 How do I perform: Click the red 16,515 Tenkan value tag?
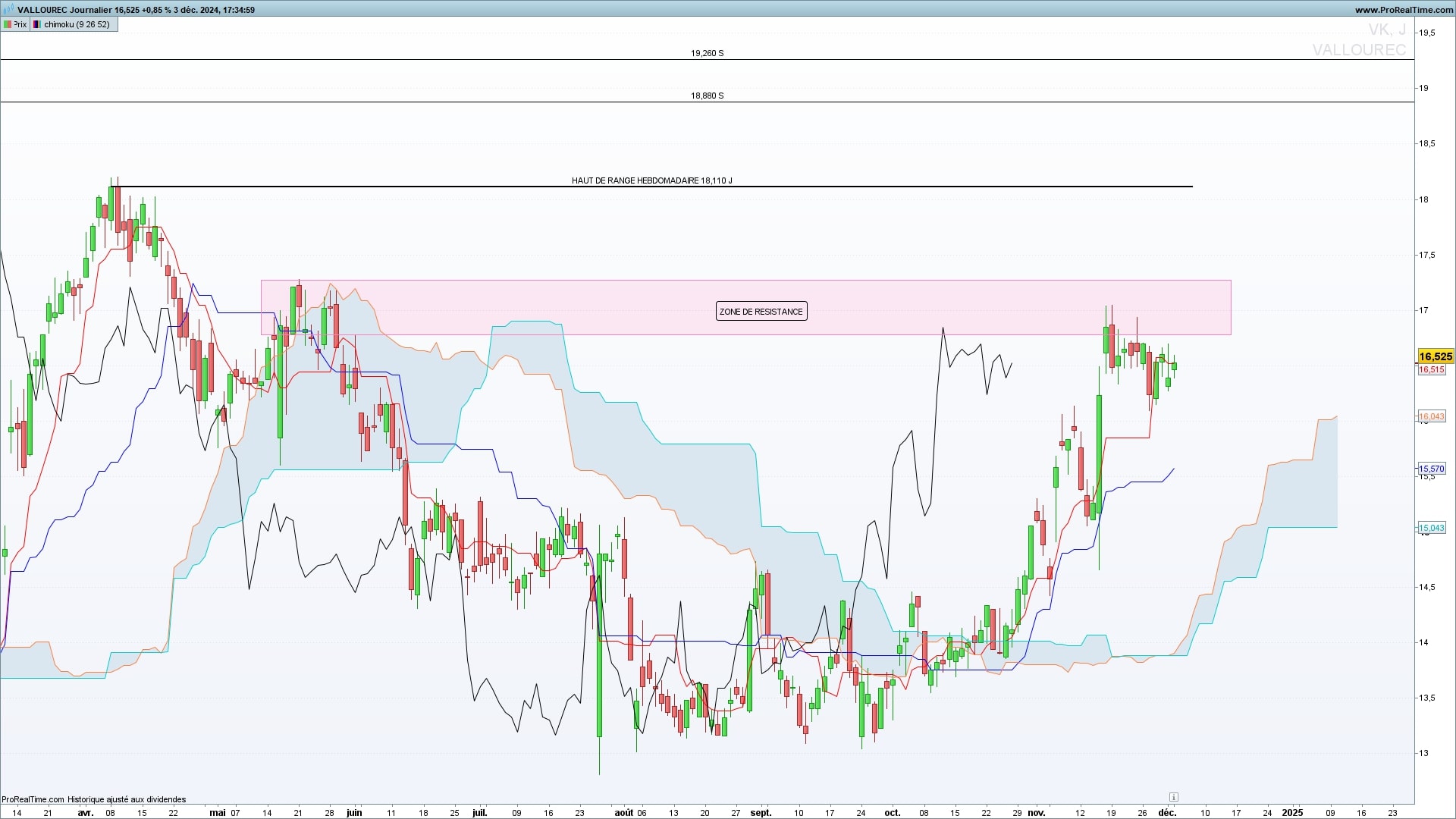[x=1432, y=370]
